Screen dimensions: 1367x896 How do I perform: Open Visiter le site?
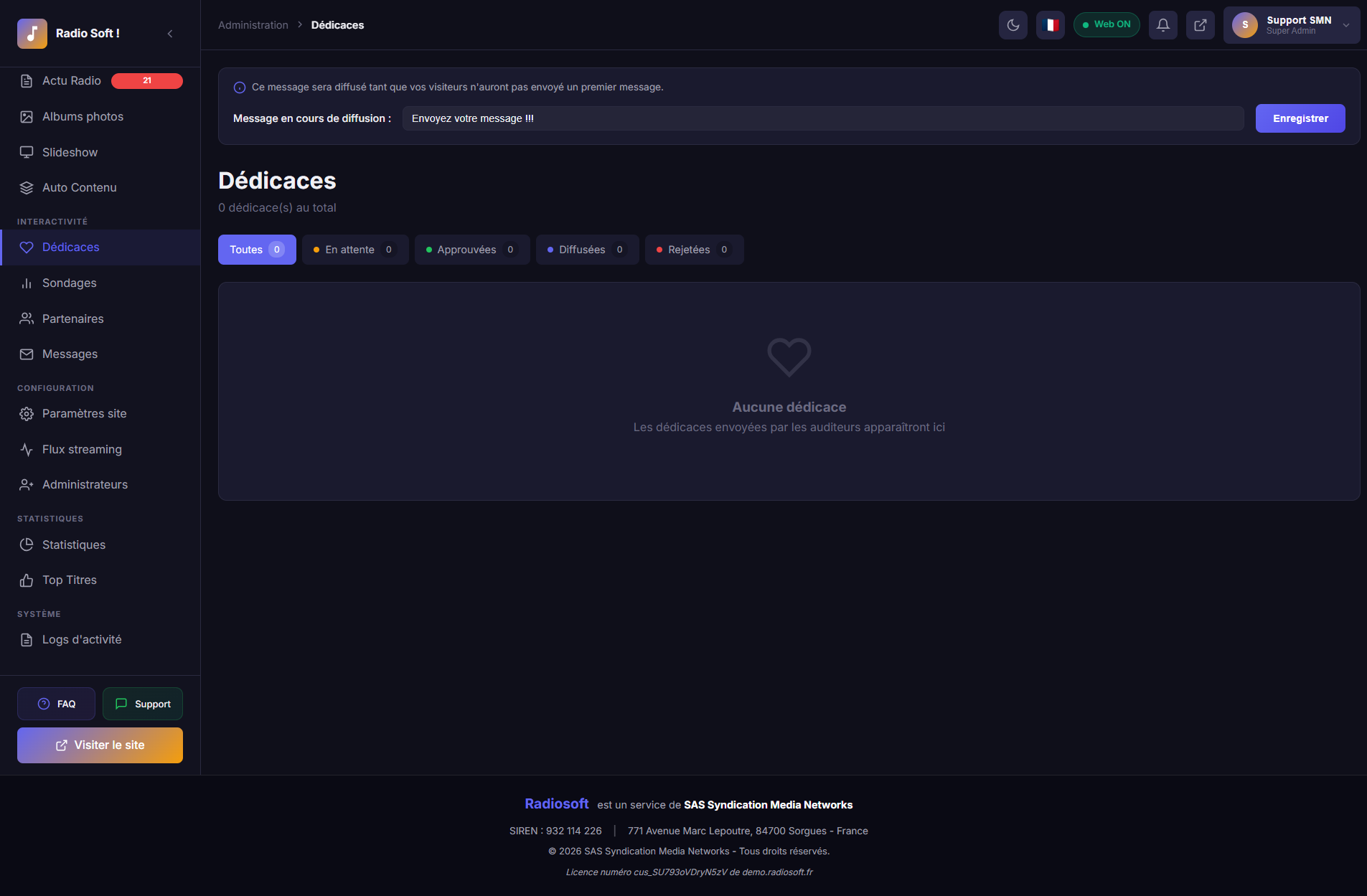click(99, 745)
